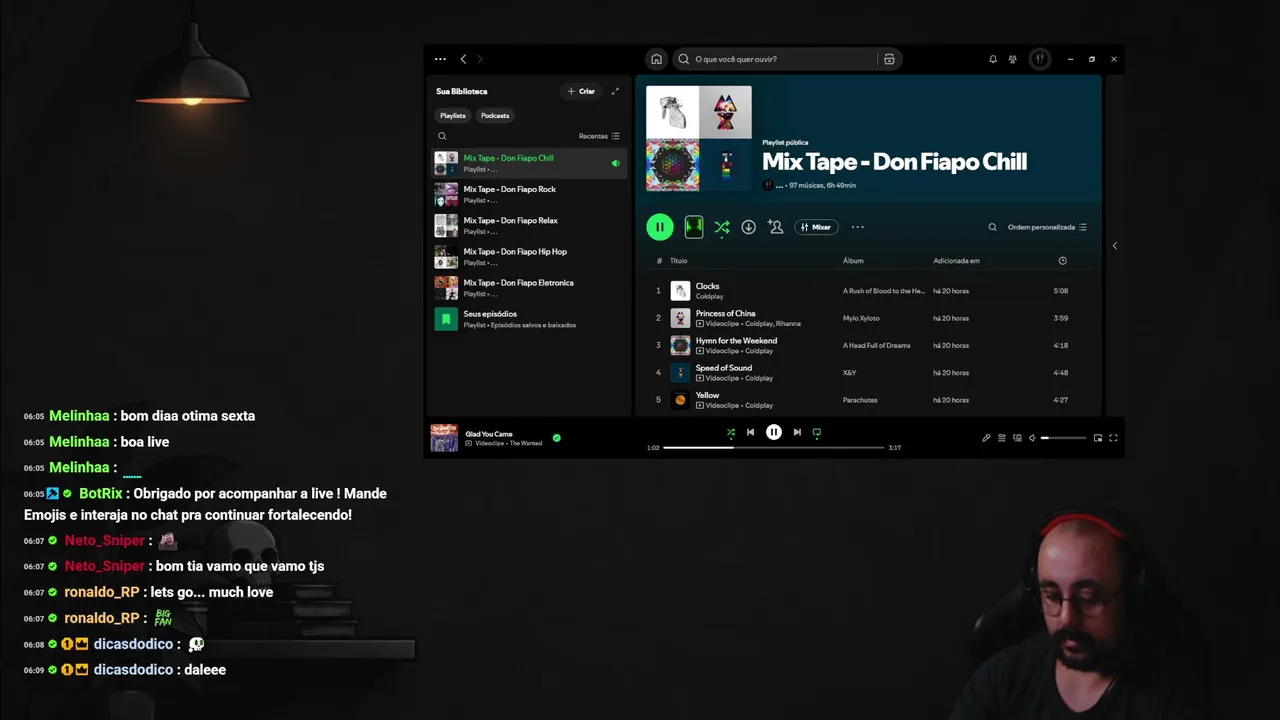Open Spotify's three-dots app menu
This screenshot has height=720, width=1280.
(440, 59)
